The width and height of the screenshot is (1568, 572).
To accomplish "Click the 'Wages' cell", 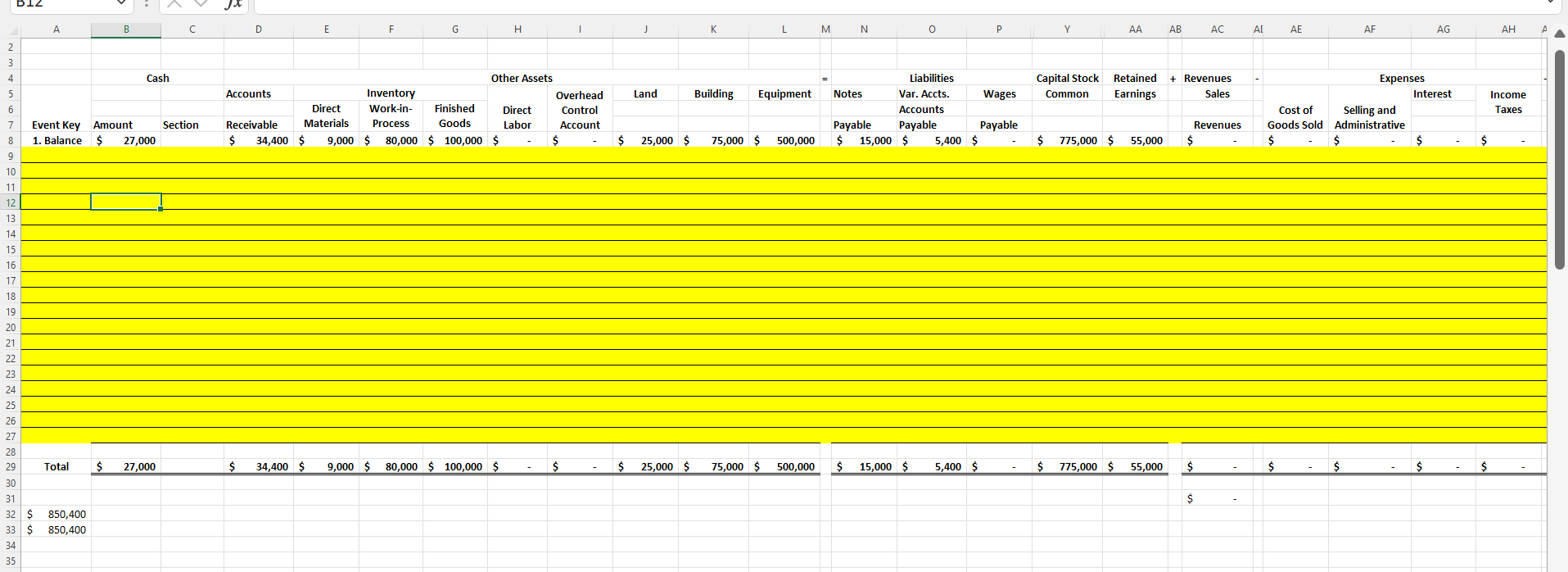I will pos(999,93).
